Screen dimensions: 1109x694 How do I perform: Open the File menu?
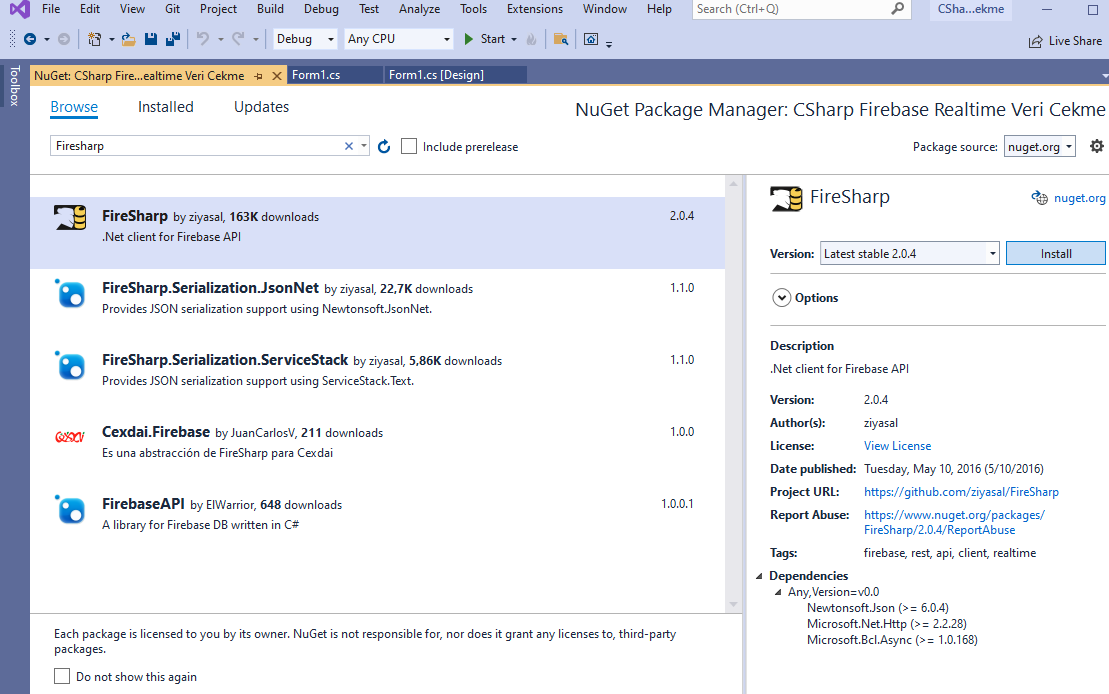[x=51, y=8]
